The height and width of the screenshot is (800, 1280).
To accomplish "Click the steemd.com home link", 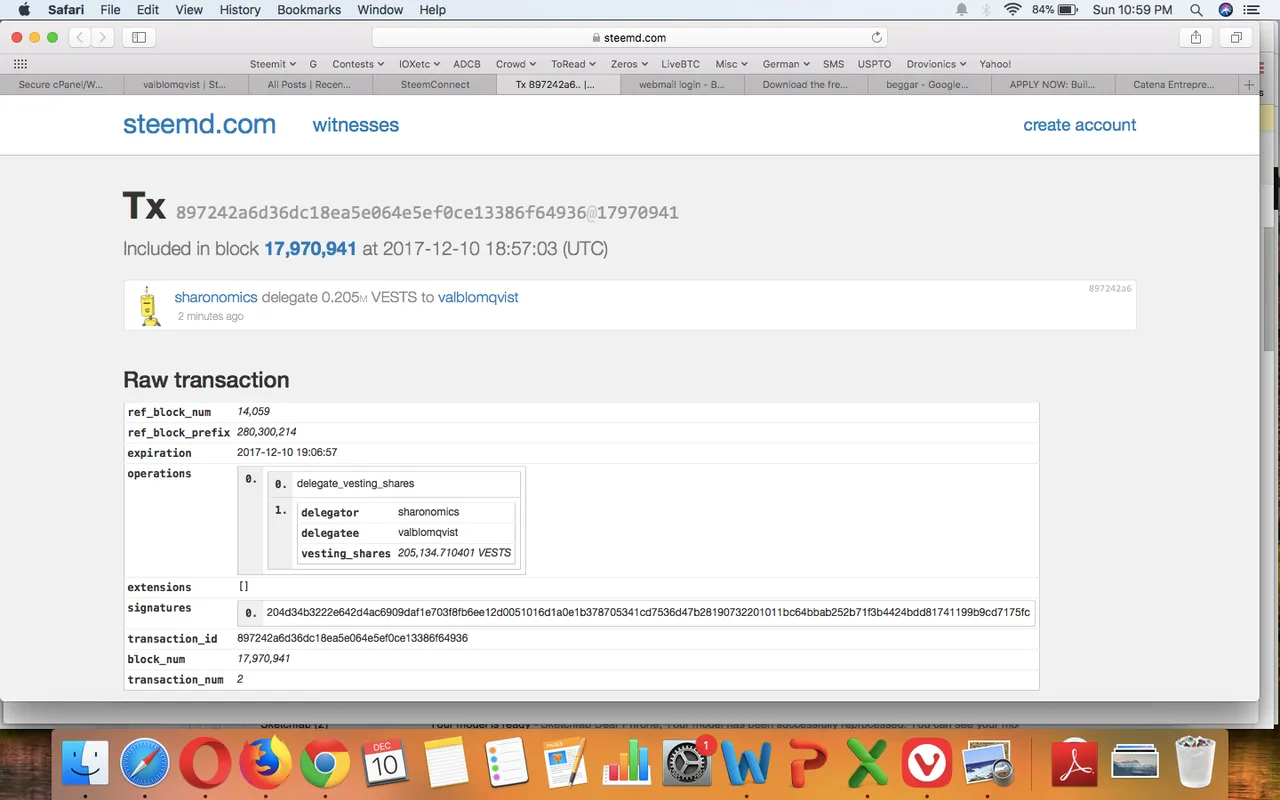I will coord(199,124).
